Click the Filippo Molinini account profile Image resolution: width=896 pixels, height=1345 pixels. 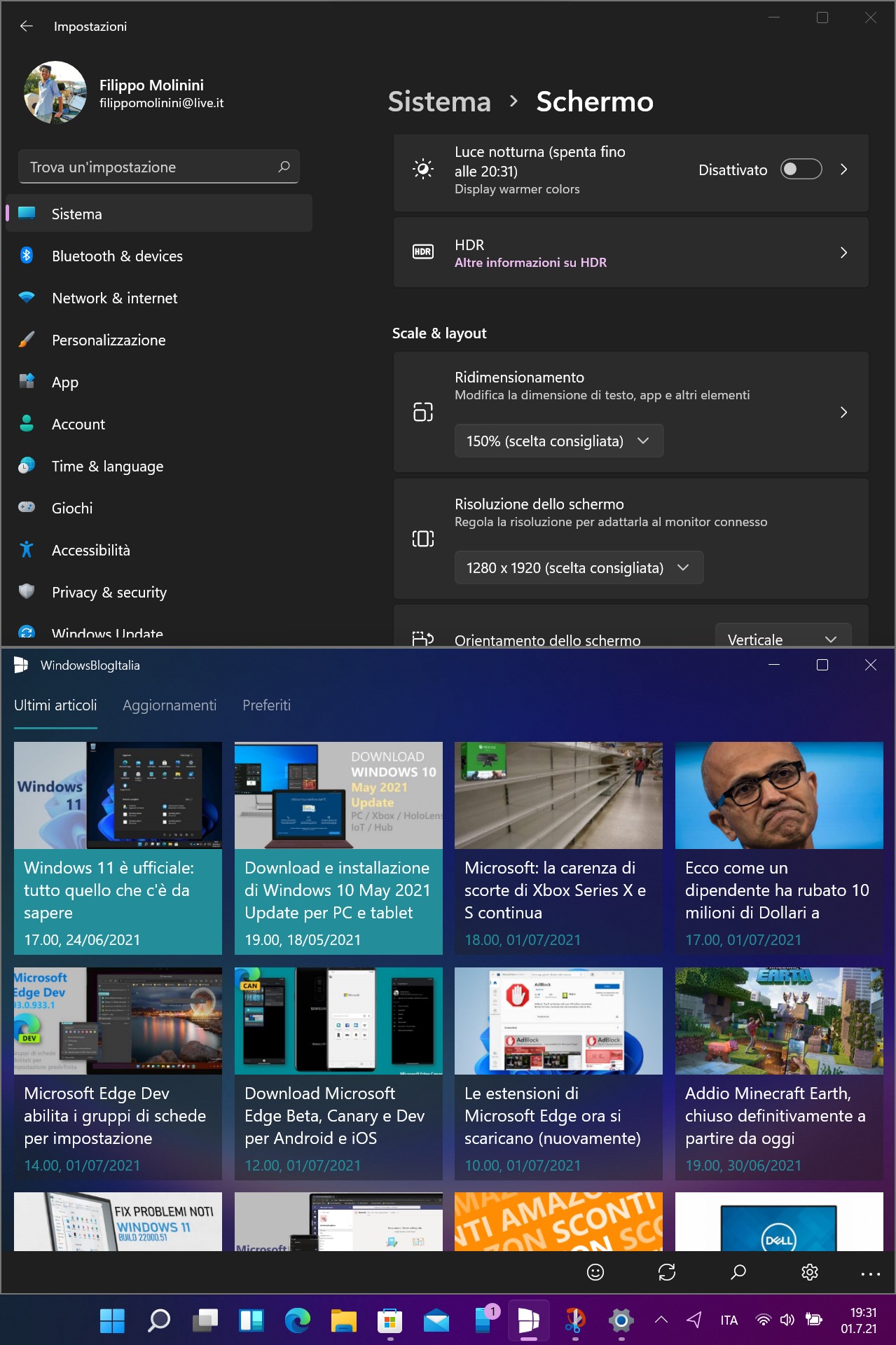point(124,92)
